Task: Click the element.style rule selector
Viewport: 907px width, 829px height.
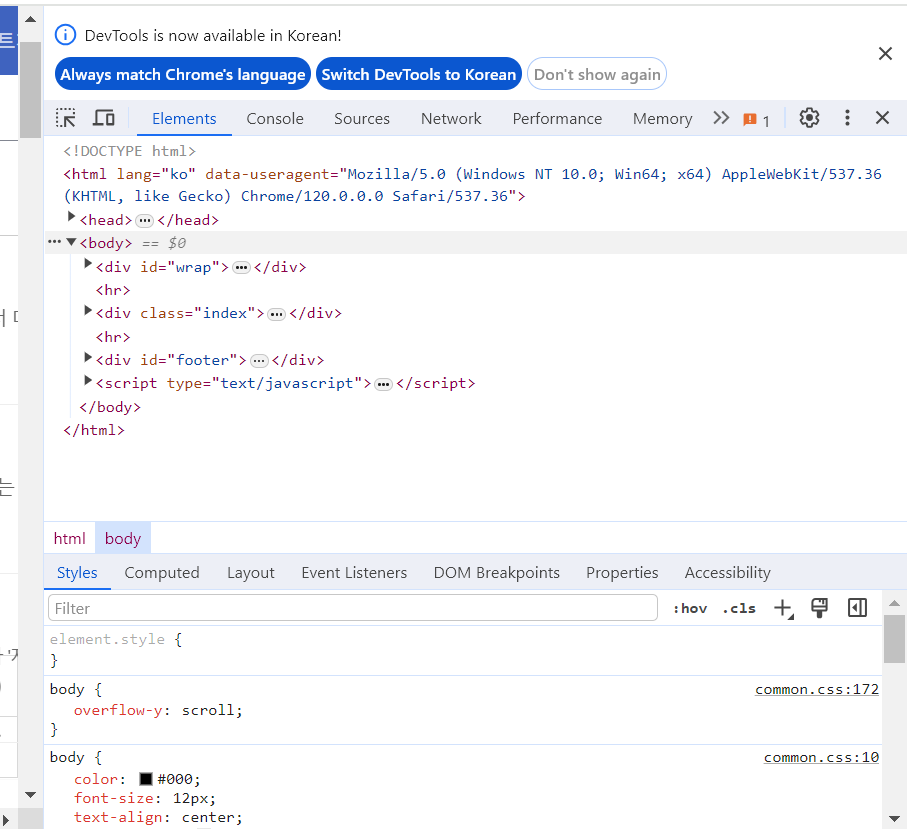Action: pyautogui.click(x=107, y=639)
